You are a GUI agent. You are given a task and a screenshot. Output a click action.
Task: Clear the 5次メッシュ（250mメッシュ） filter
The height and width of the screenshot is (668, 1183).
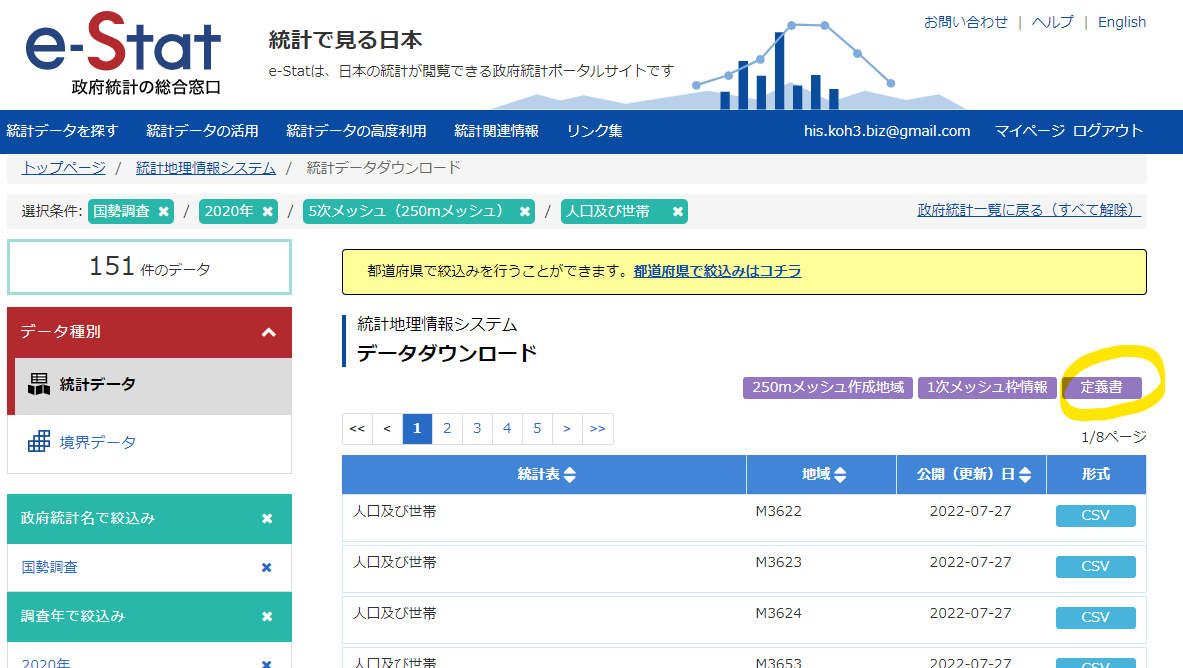(x=525, y=211)
